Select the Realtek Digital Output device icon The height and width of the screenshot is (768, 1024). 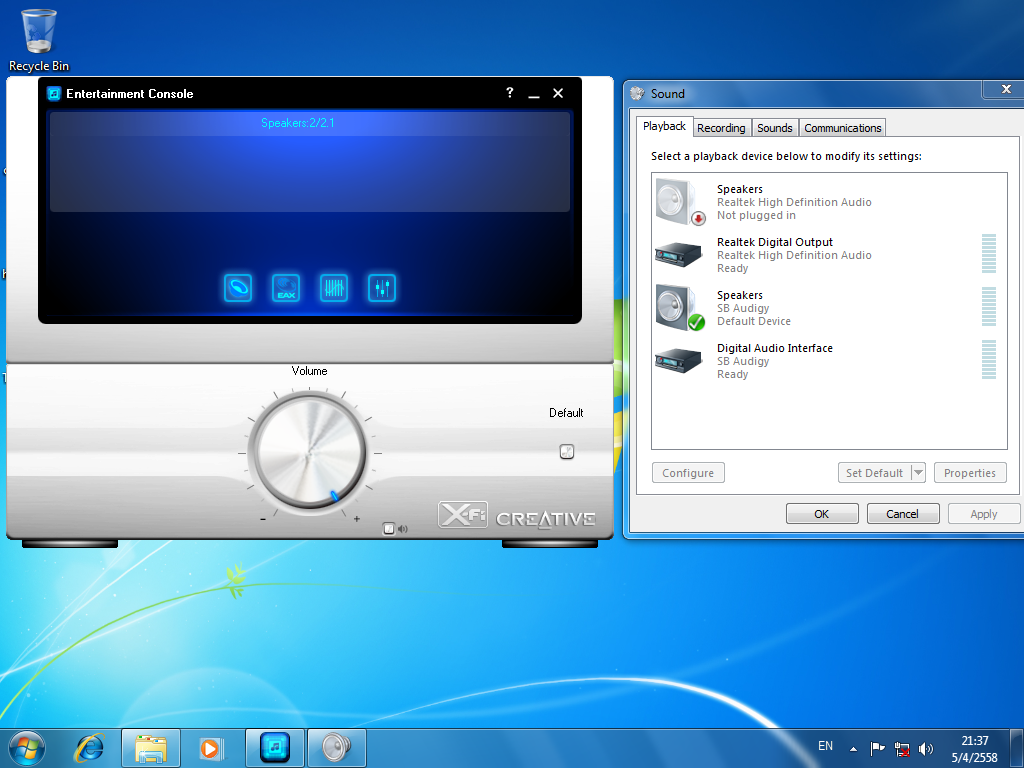pos(679,255)
